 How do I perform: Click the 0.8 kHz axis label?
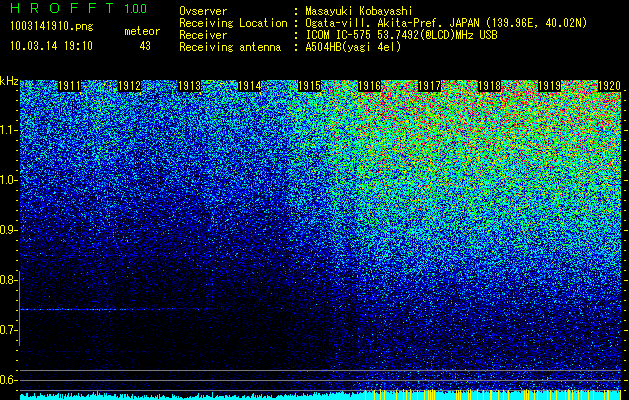click(x=7, y=280)
